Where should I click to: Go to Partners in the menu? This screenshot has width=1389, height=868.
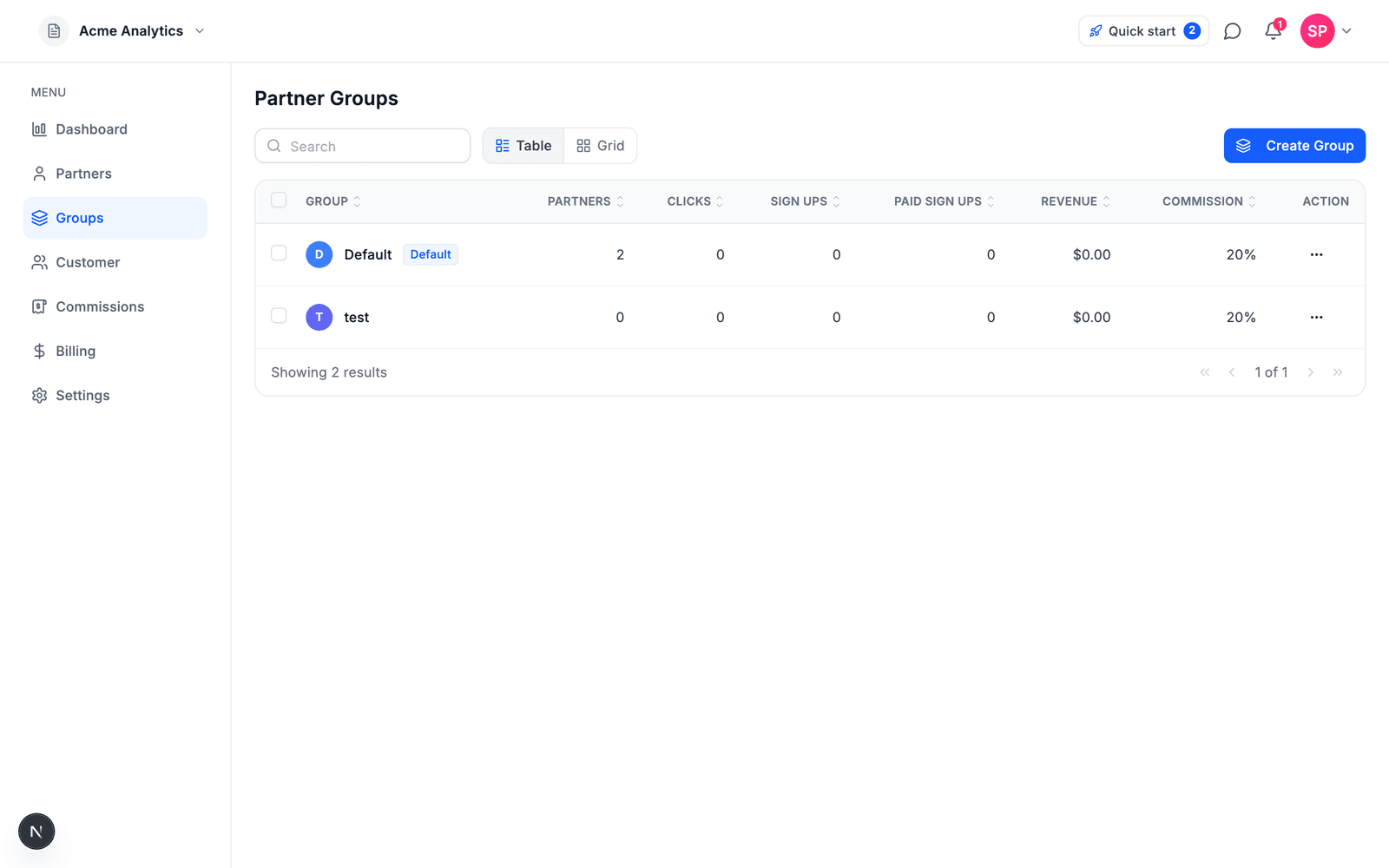coord(115,174)
